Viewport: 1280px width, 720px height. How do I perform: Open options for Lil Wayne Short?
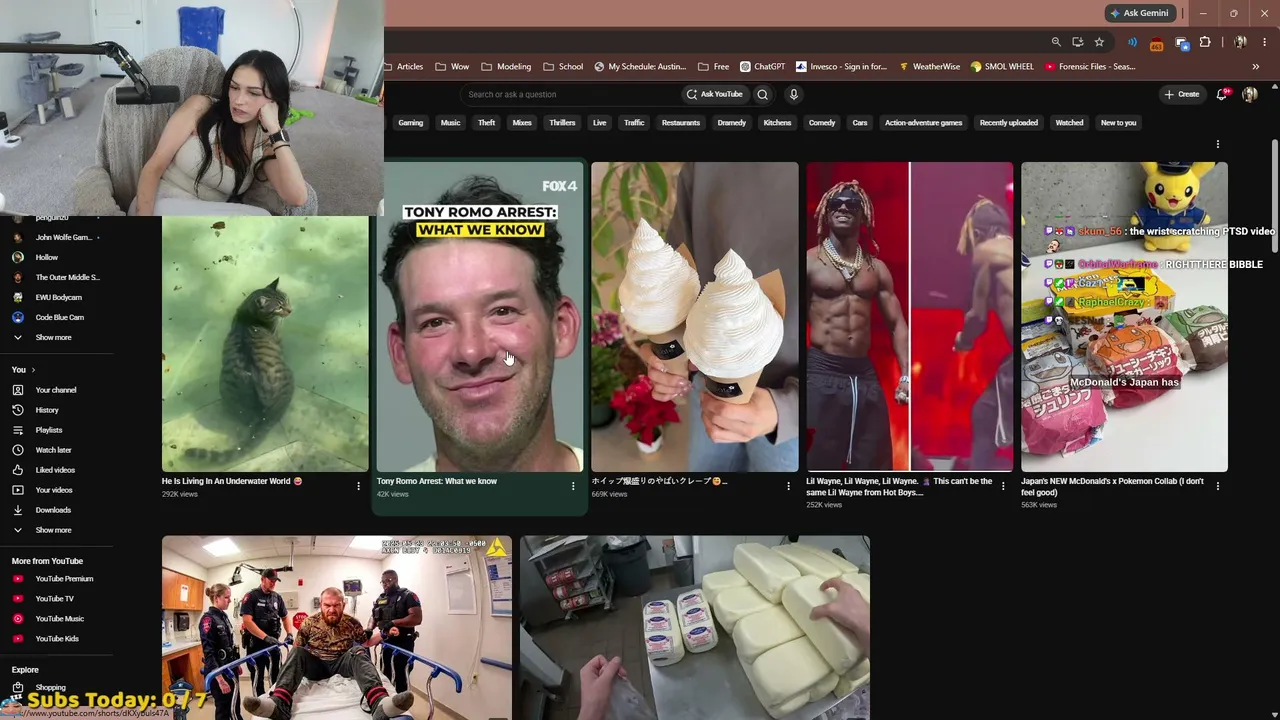pyautogui.click(x=1003, y=486)
